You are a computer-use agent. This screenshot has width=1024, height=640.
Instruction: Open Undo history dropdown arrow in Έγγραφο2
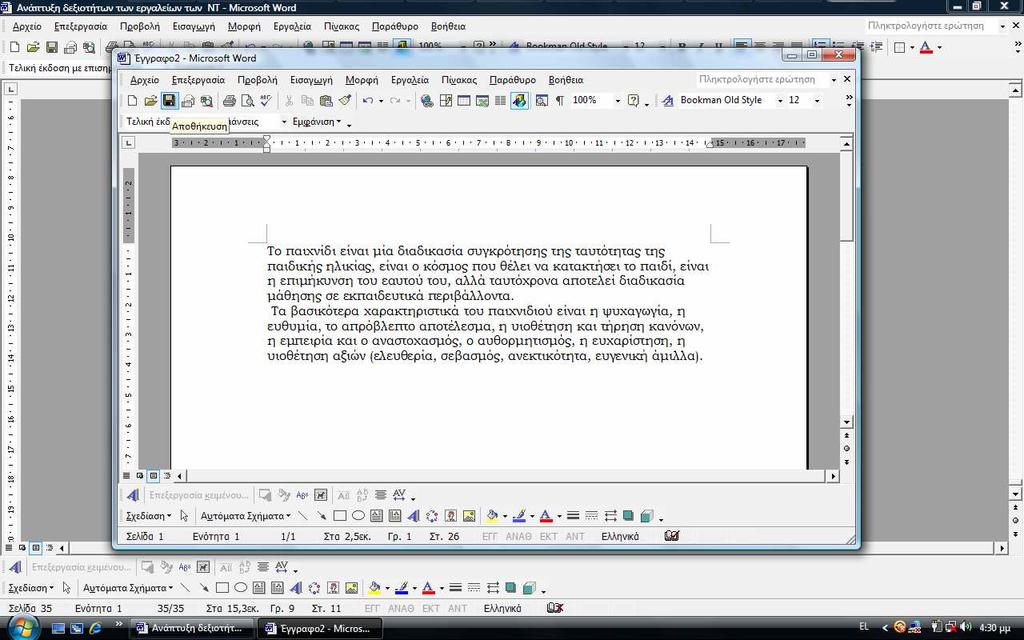click(380, 101)
